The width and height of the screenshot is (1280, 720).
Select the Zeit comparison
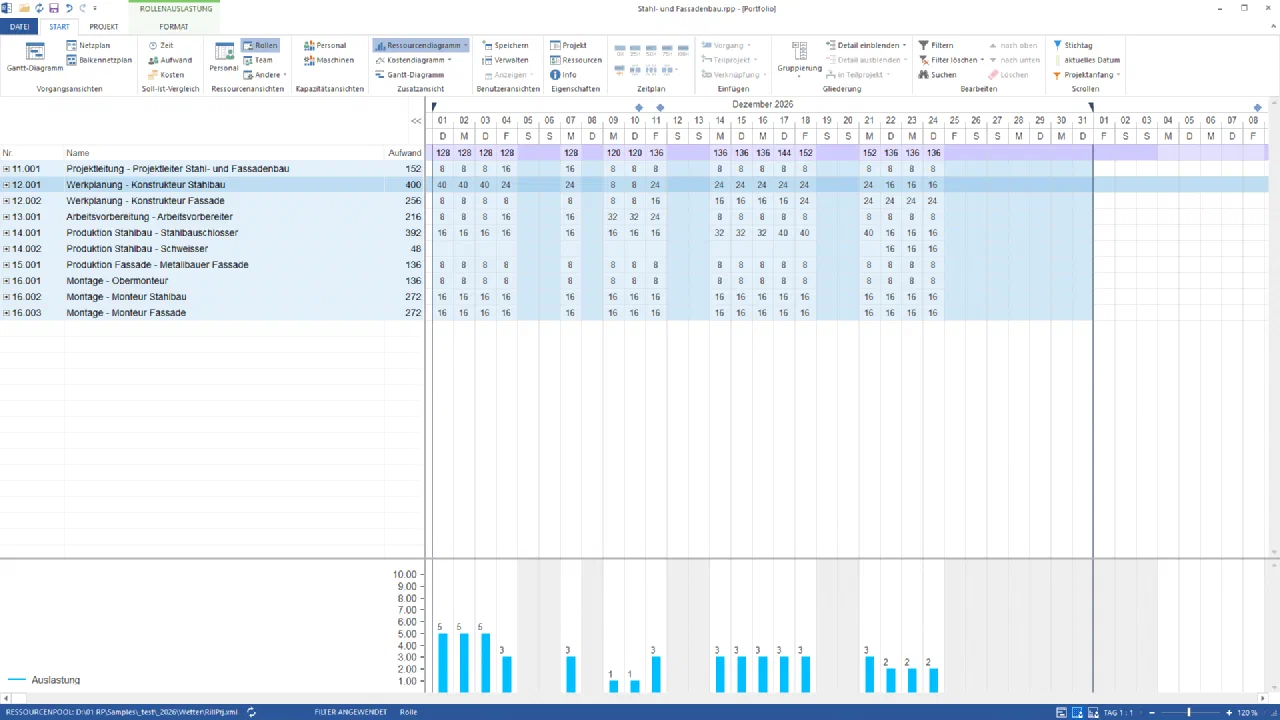pos(160,45)
